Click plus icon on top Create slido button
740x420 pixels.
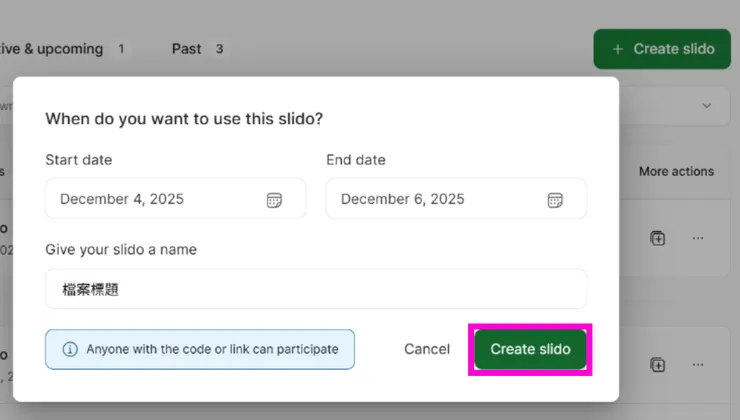coord(617,49)
